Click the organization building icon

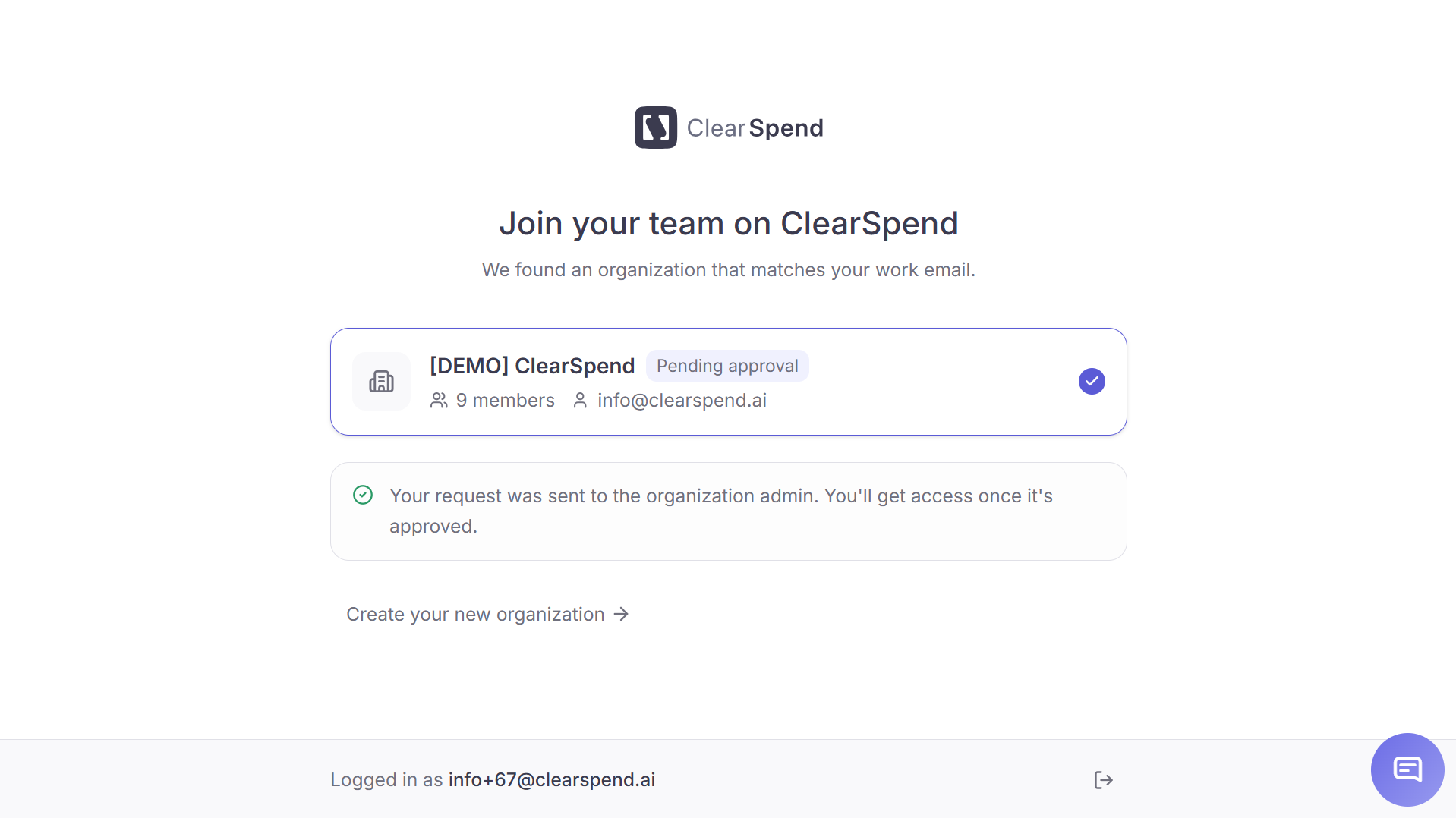pyautogui.click(x=381, y=382)
